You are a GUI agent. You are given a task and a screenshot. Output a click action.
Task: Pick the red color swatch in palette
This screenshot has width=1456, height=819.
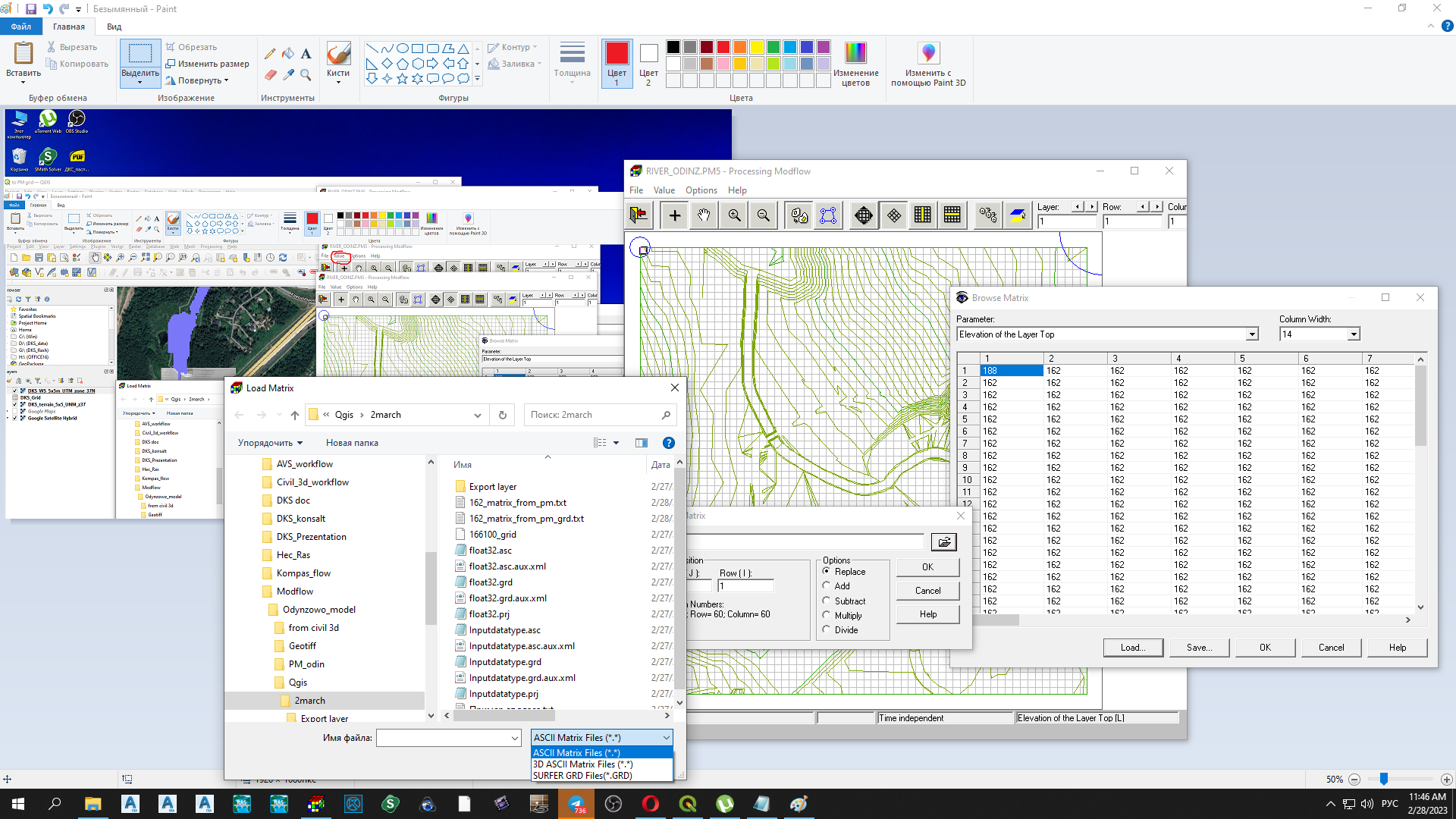[x=723, y=47]
